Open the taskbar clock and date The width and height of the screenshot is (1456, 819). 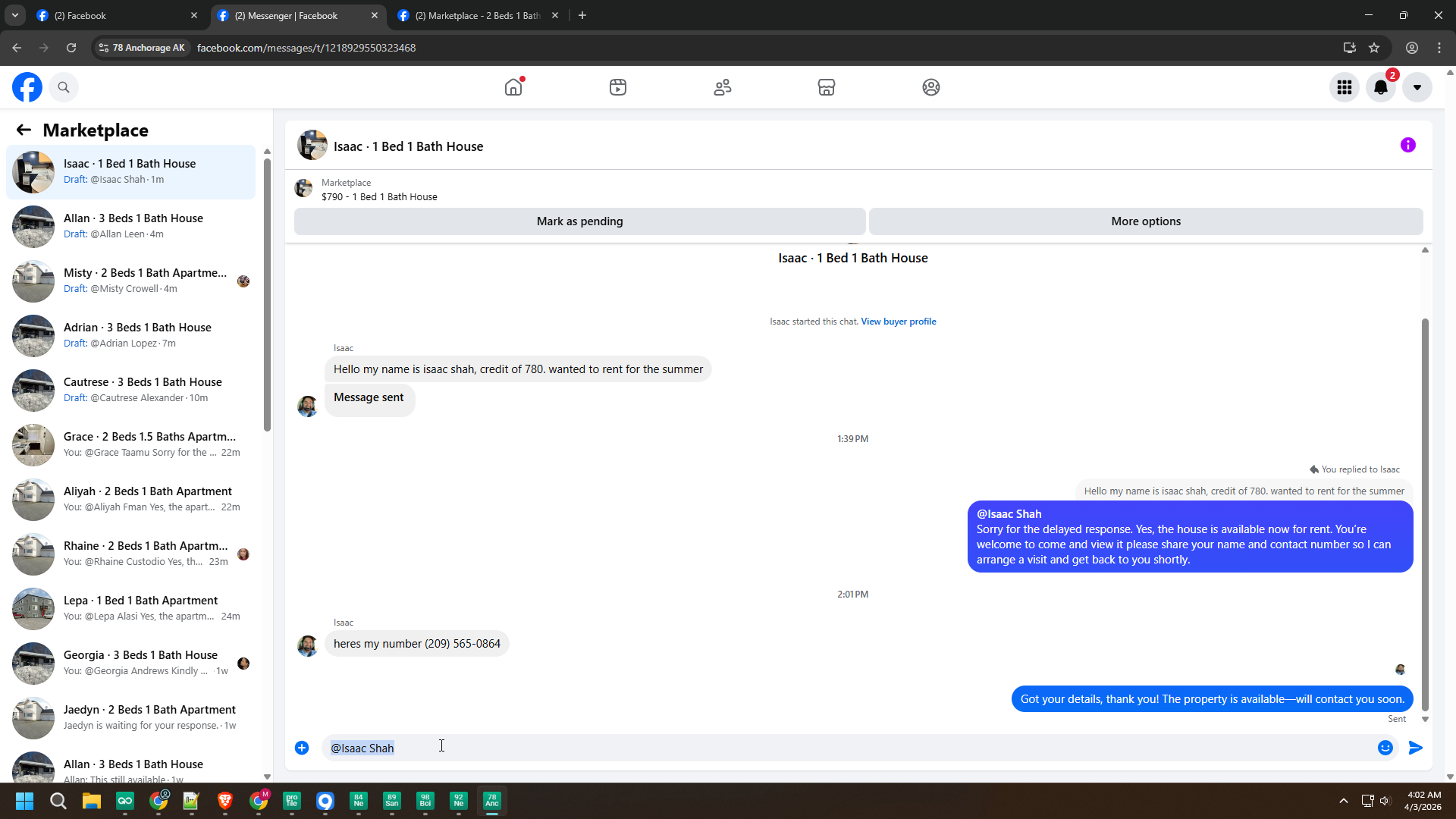1423,801
